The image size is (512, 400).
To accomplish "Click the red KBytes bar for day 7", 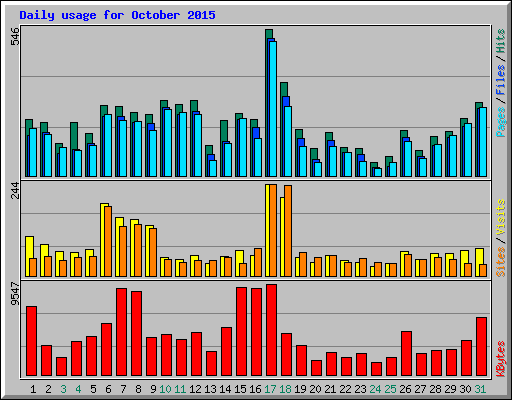I will pyautogui.click(x=121, y=332).
